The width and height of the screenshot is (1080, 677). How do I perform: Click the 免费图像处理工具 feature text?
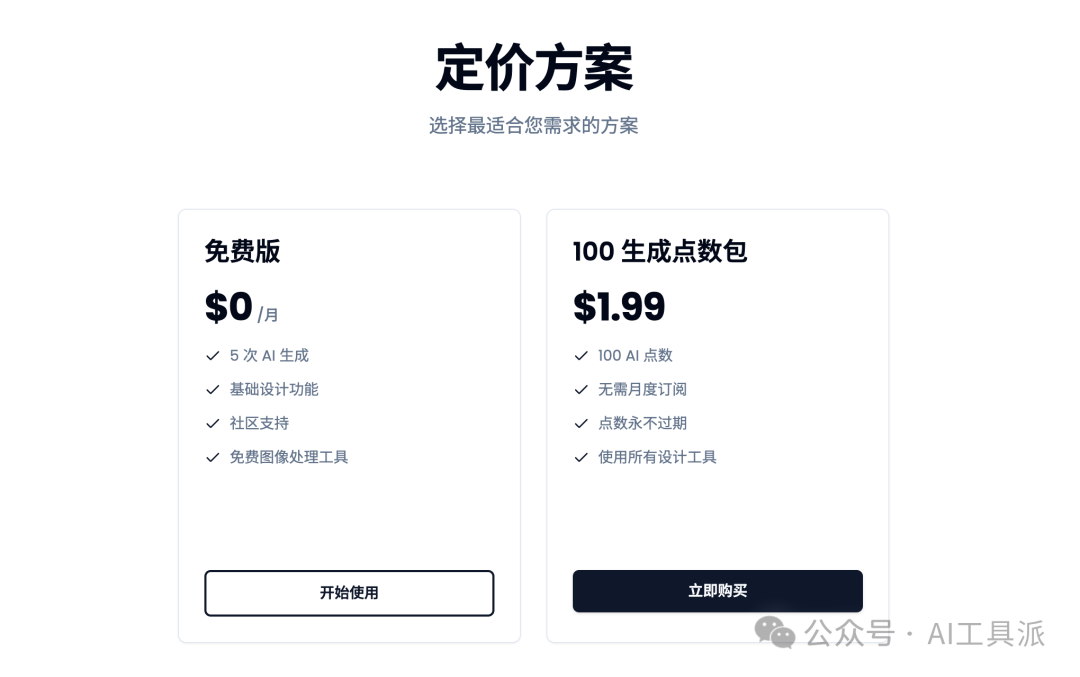click(x=289, y=457)
